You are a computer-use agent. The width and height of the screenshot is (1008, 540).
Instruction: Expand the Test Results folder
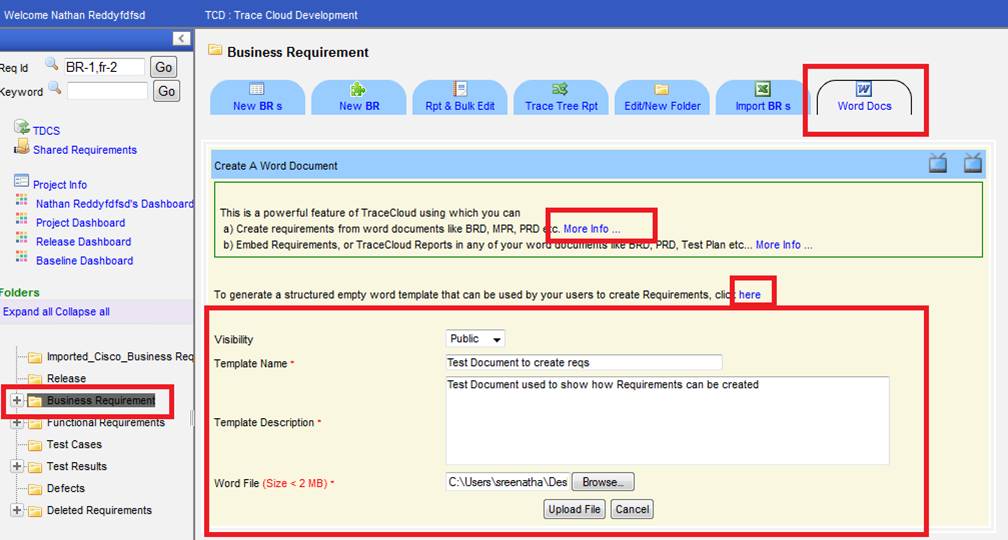16,466
